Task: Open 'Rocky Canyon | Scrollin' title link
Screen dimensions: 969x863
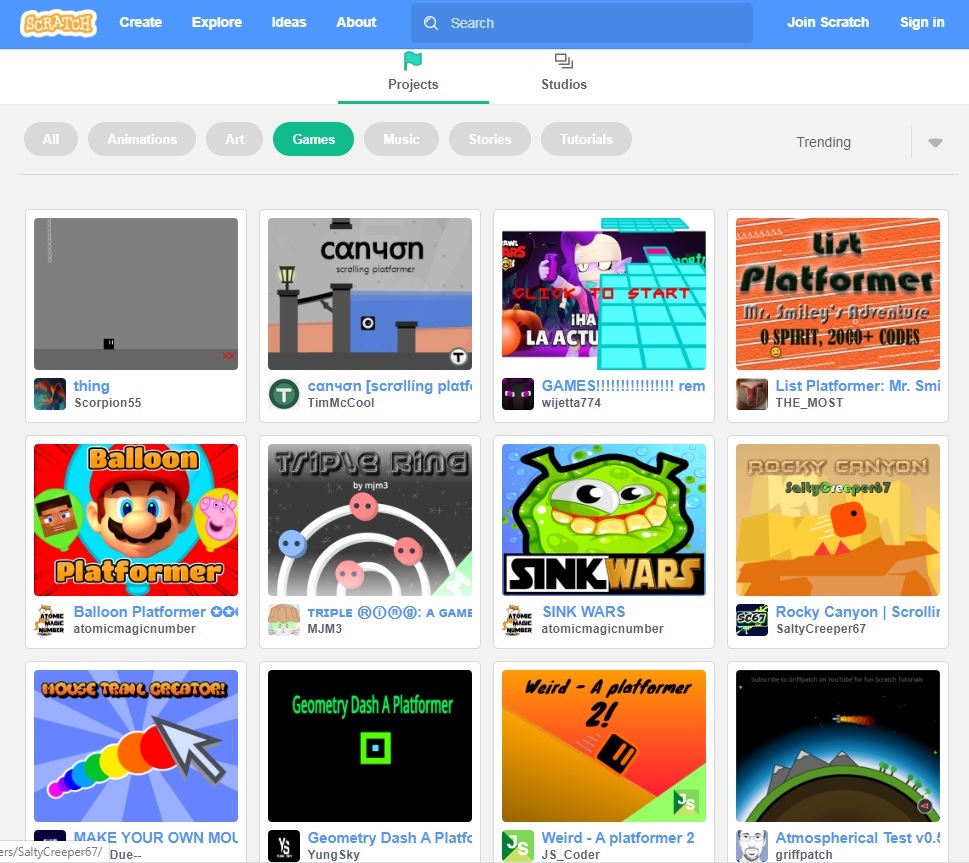Action: (858, 612)
